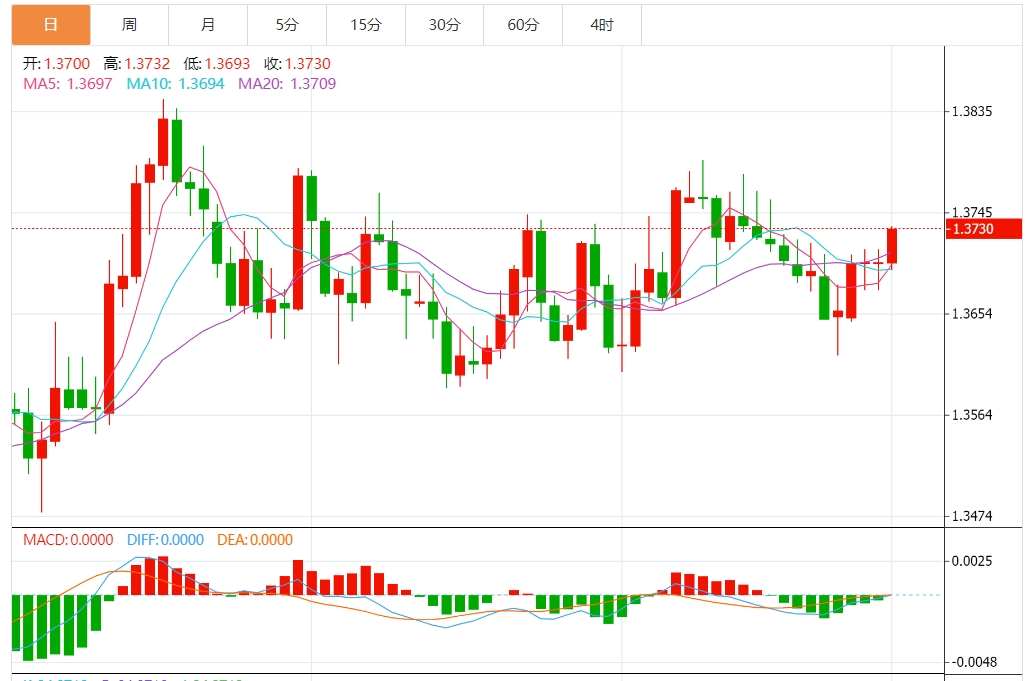Image resolution: width=1032 pixels, height=681 pixels.
Task: Click the tallest red MACD histogram bar
Action: (163, 576)
